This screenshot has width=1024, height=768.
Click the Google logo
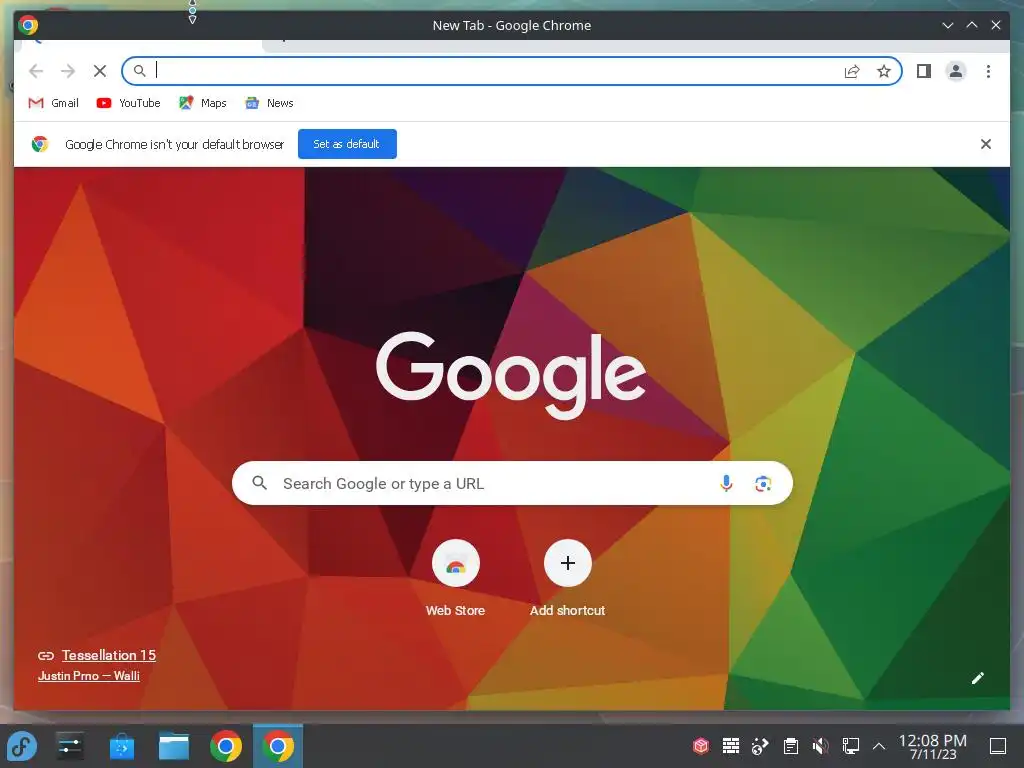coord(511,375)
